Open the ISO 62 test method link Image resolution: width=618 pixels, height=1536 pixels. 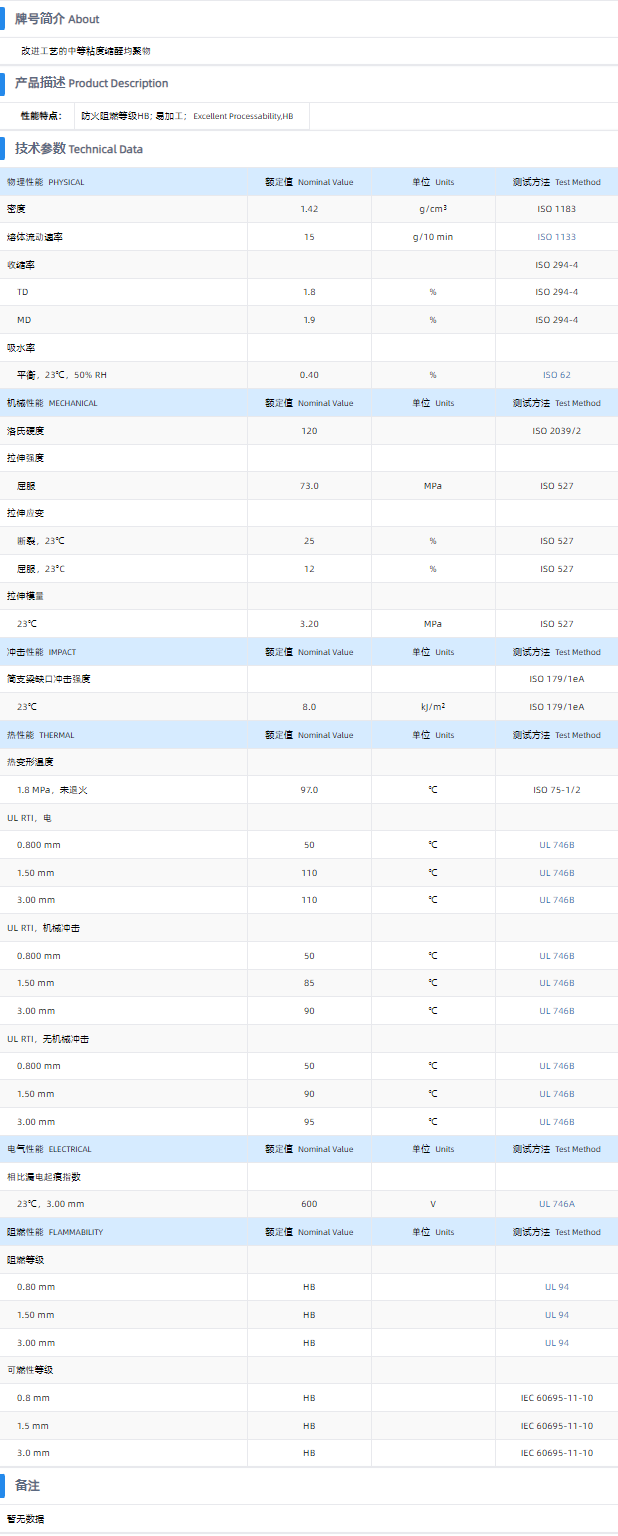click(x=556, y=375)
